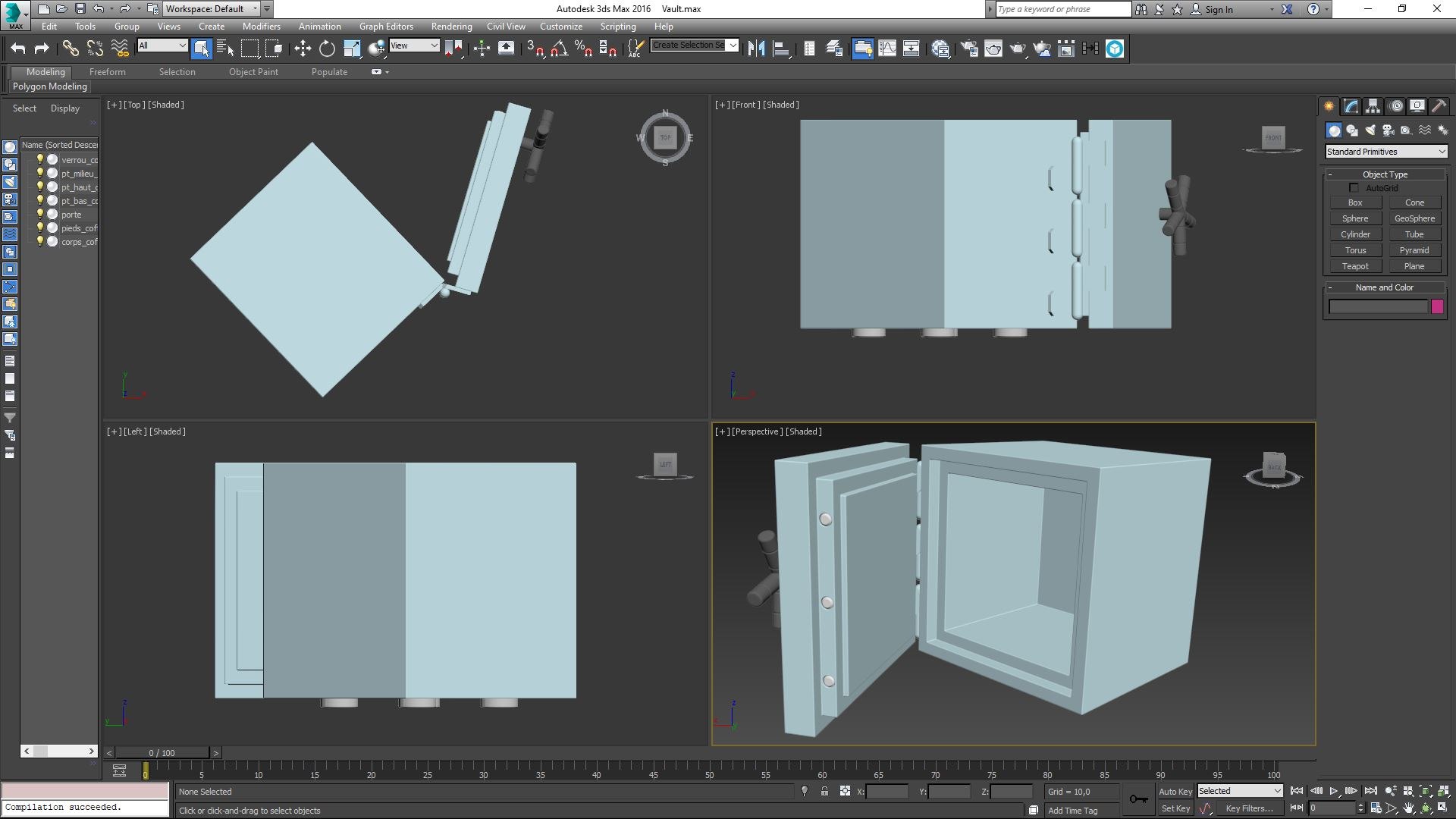This screenshot has width=1456, height=819.
Task: Switch to the Modify command panel tab
Action: pyautogui.click(x=1351, y=106)
